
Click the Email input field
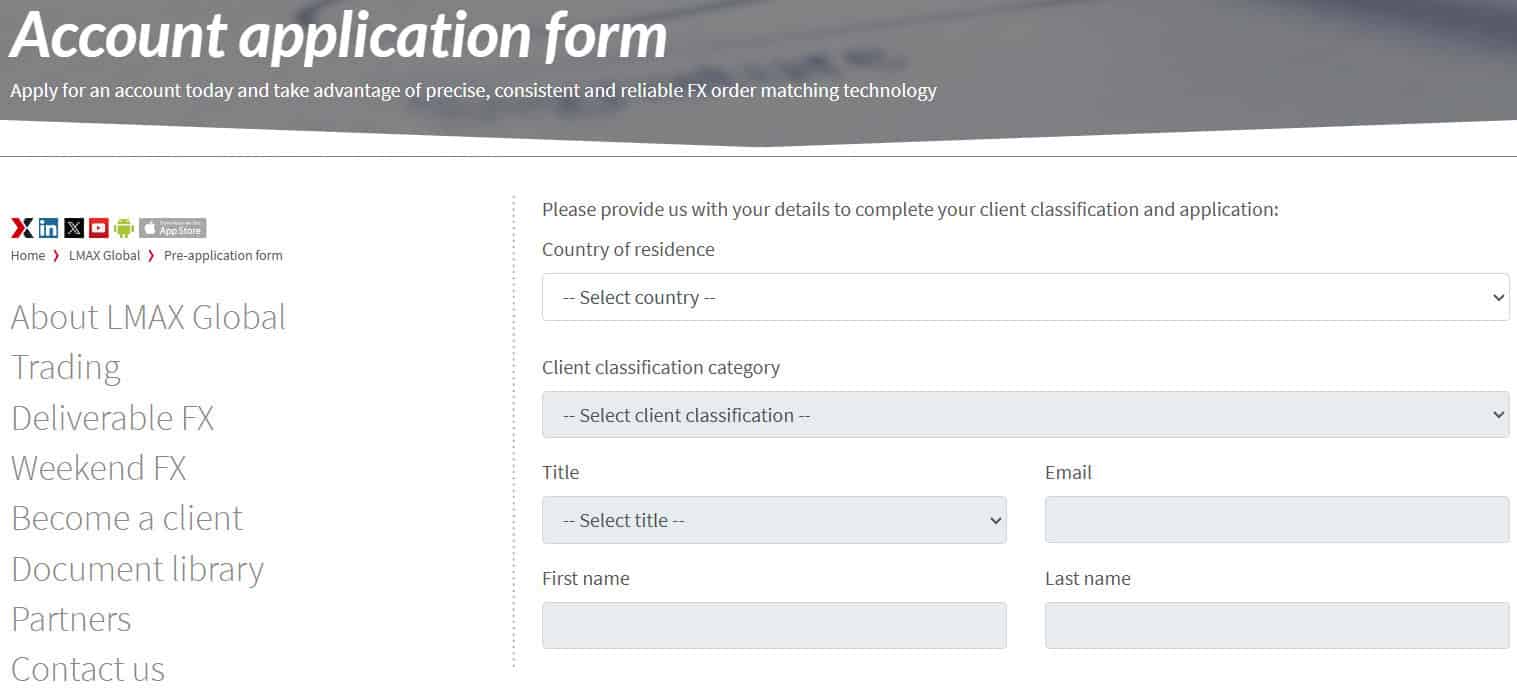(1276, 520)
